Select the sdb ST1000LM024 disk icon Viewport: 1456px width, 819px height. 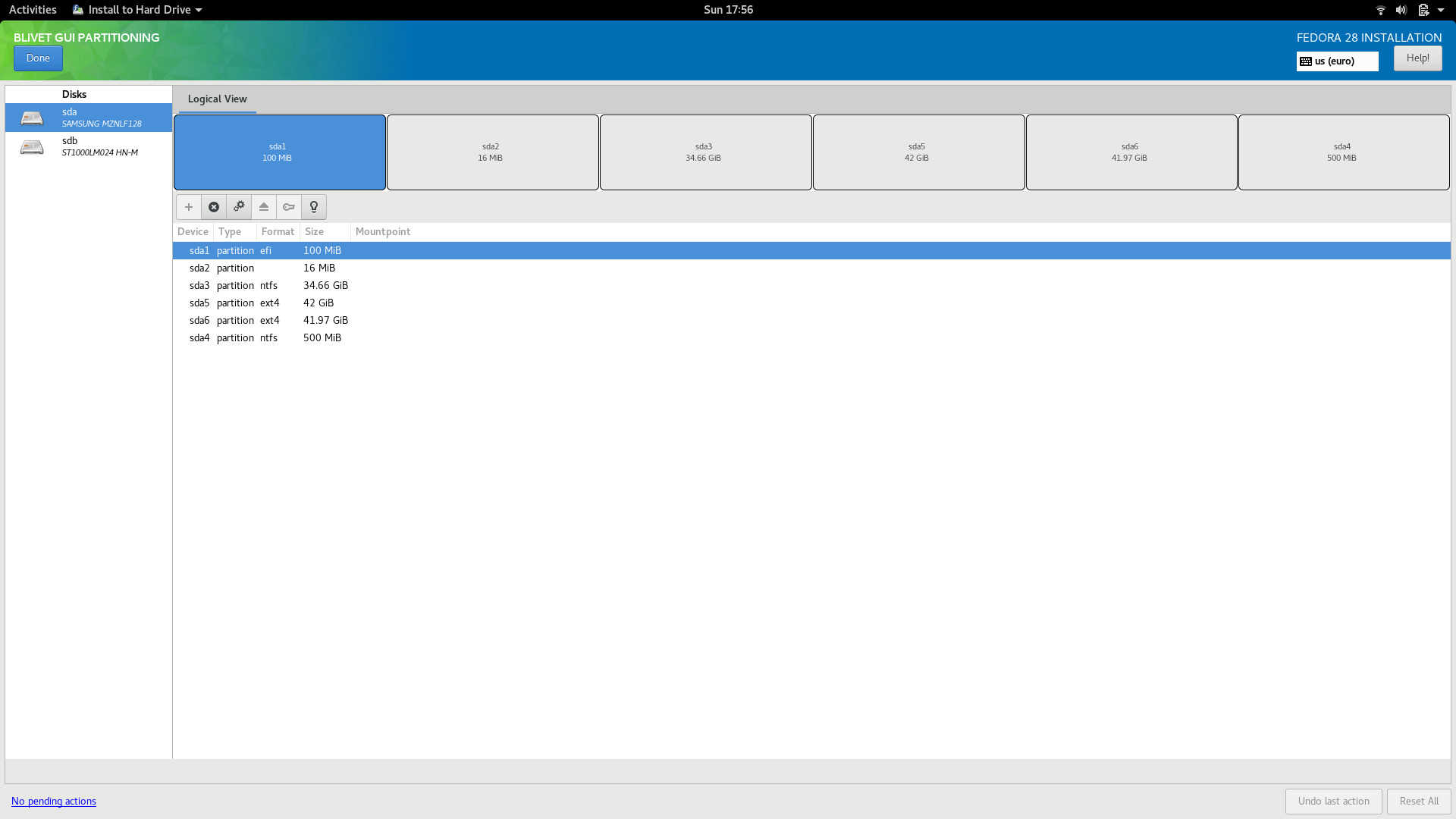32,146
